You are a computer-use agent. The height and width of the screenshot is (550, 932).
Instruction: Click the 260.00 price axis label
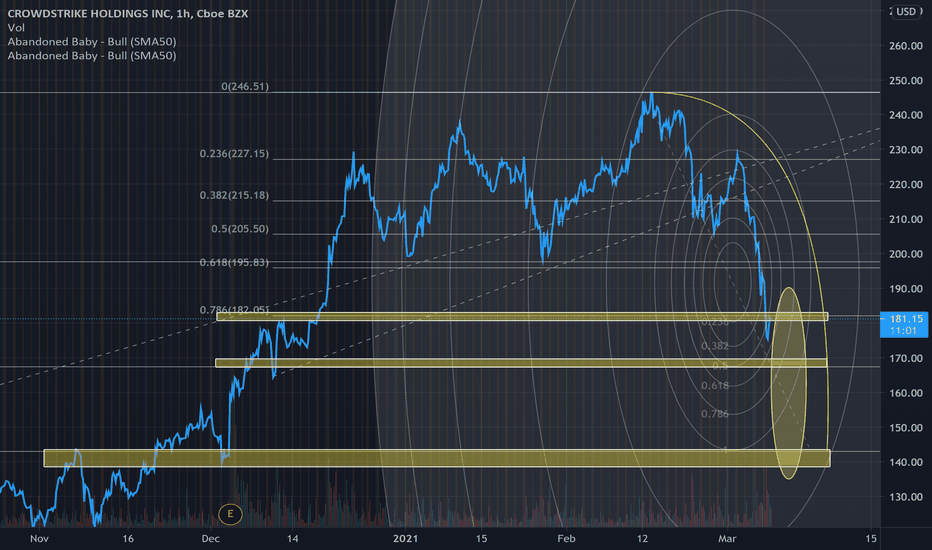pyautogui.click(x=906, y=46)
